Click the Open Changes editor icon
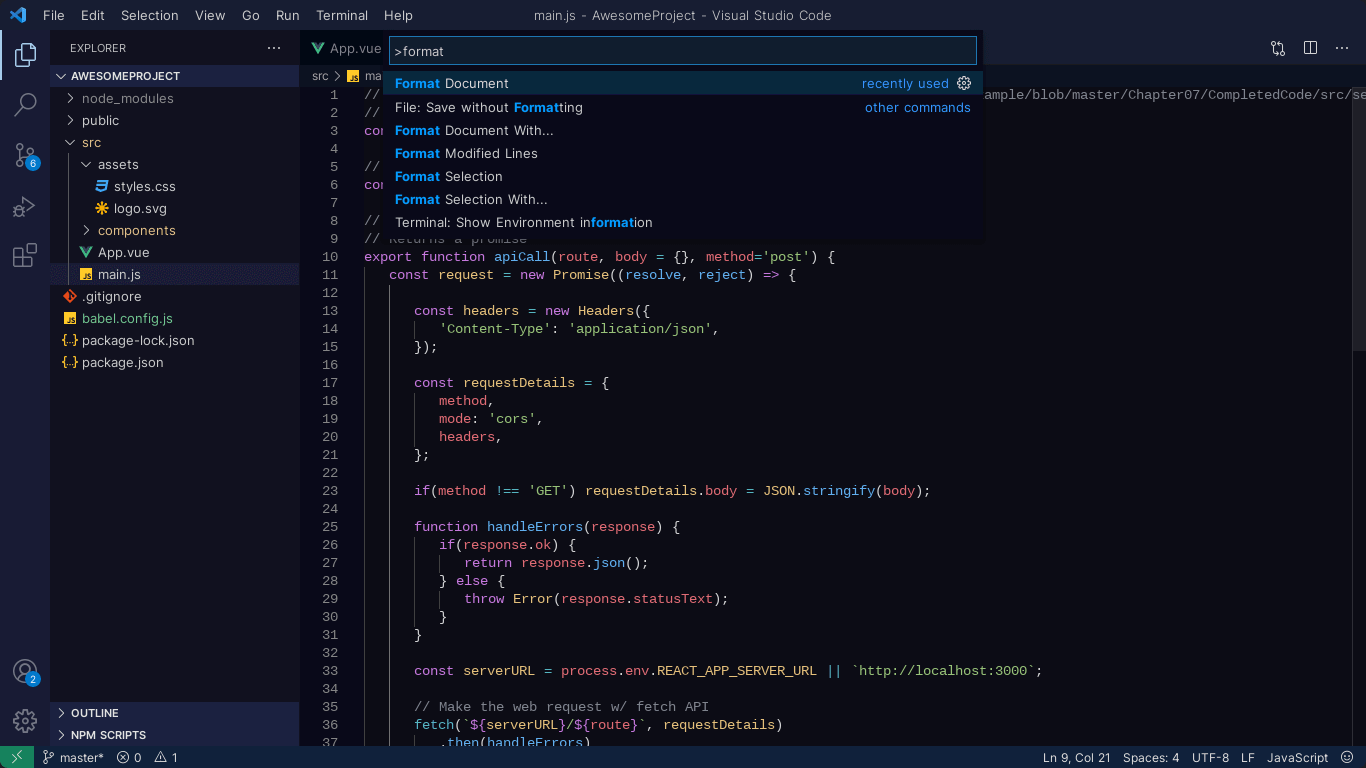Image resolution: width=1366 pixels, height=768 pixels. coord(1278,48)
